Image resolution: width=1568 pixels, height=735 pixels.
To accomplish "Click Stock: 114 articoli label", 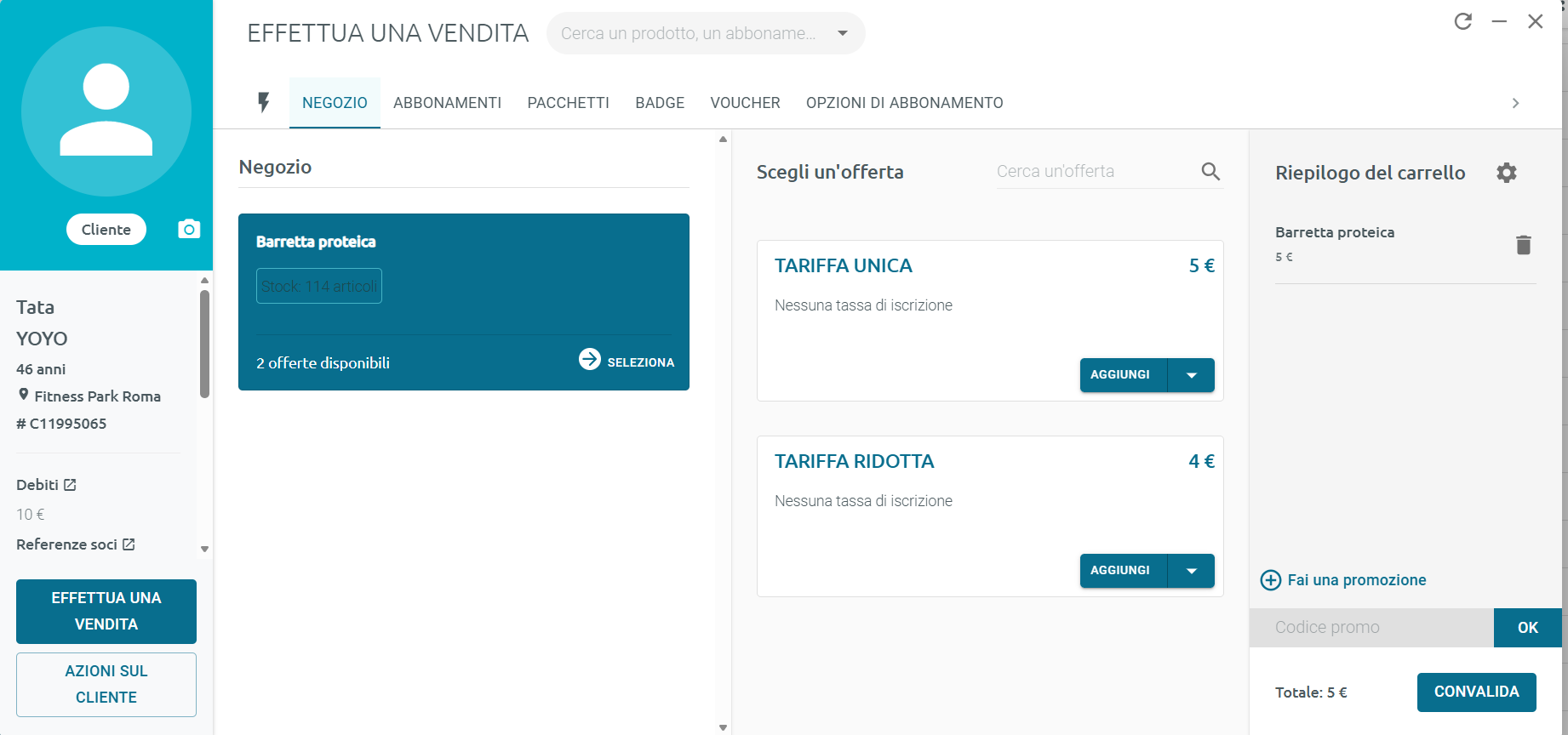I will (x=319, y=287).
